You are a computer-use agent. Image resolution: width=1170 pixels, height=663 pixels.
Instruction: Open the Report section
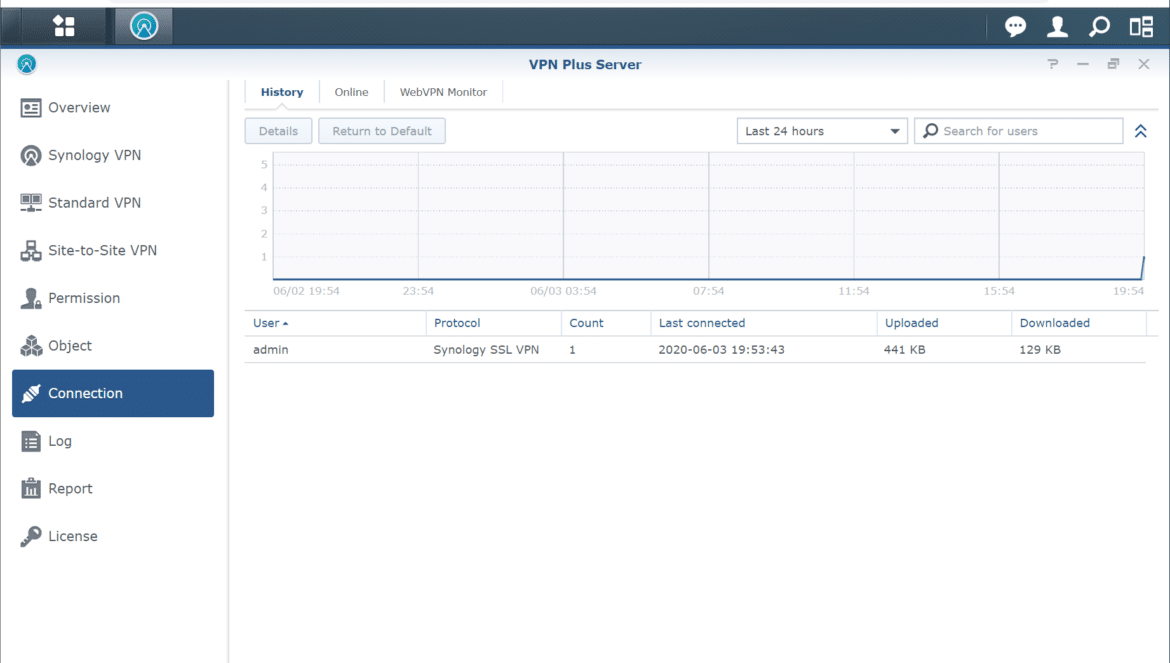113,488
